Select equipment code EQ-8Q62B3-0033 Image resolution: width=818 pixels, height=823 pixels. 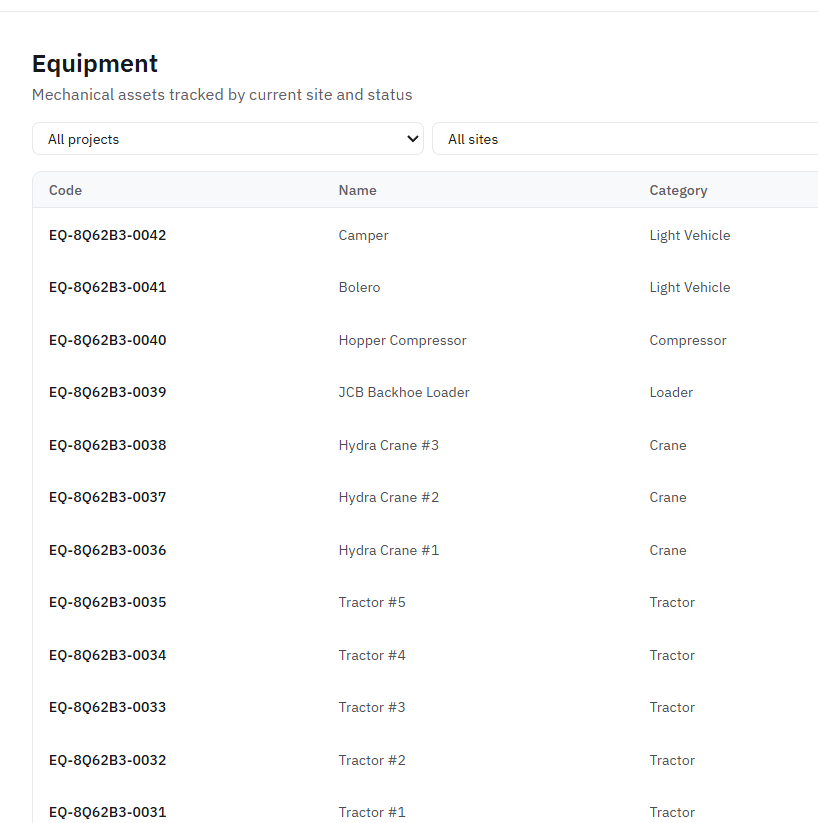pyautogui.click(x=107, y=707)
